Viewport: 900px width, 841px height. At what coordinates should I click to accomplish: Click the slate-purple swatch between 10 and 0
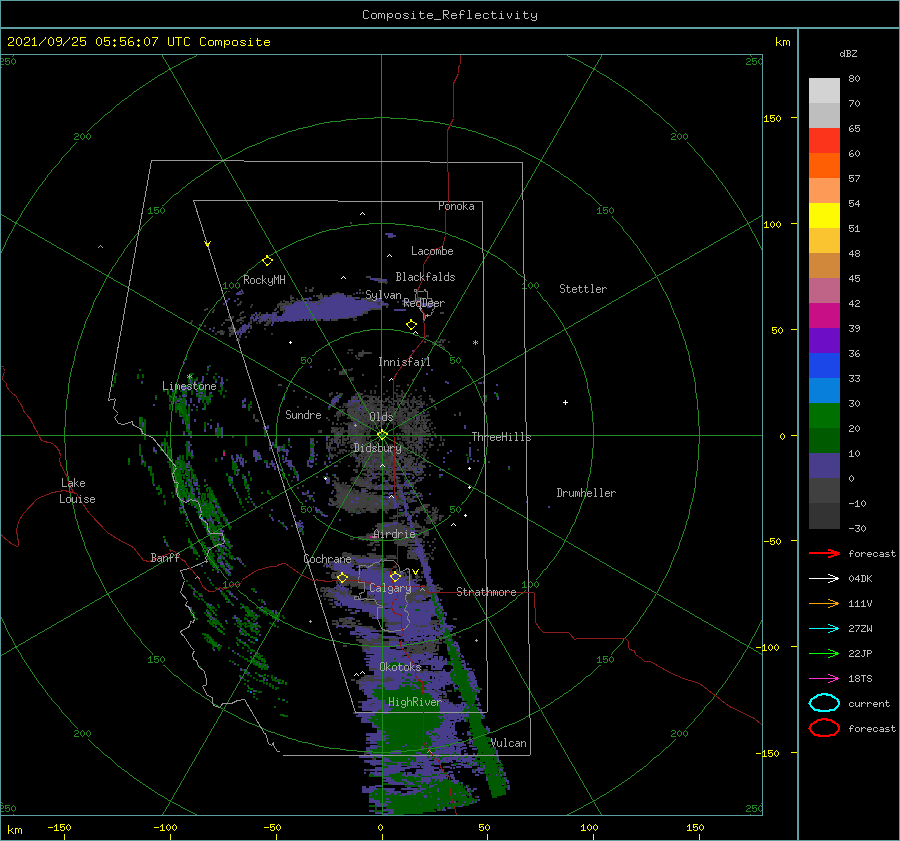(824, 466)
